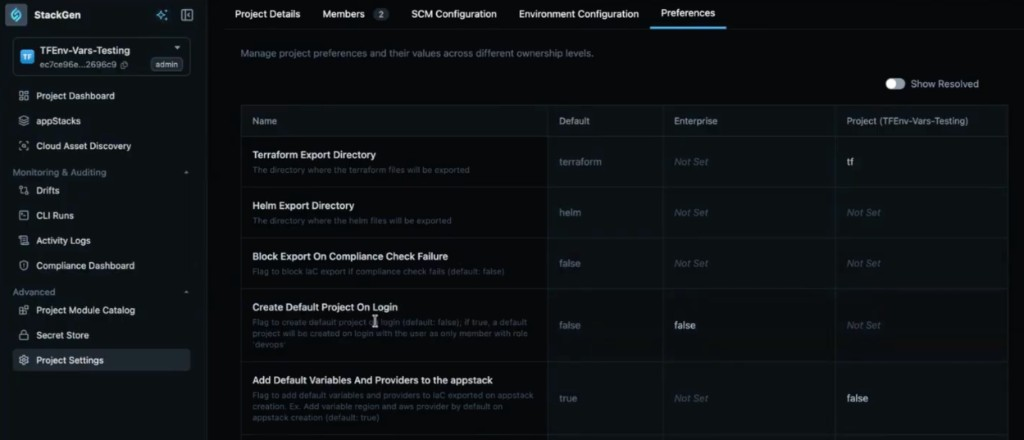This screenshot has height=440, width=1024.
Task: Click the Drifts icon
Action: tap(24, 191)
